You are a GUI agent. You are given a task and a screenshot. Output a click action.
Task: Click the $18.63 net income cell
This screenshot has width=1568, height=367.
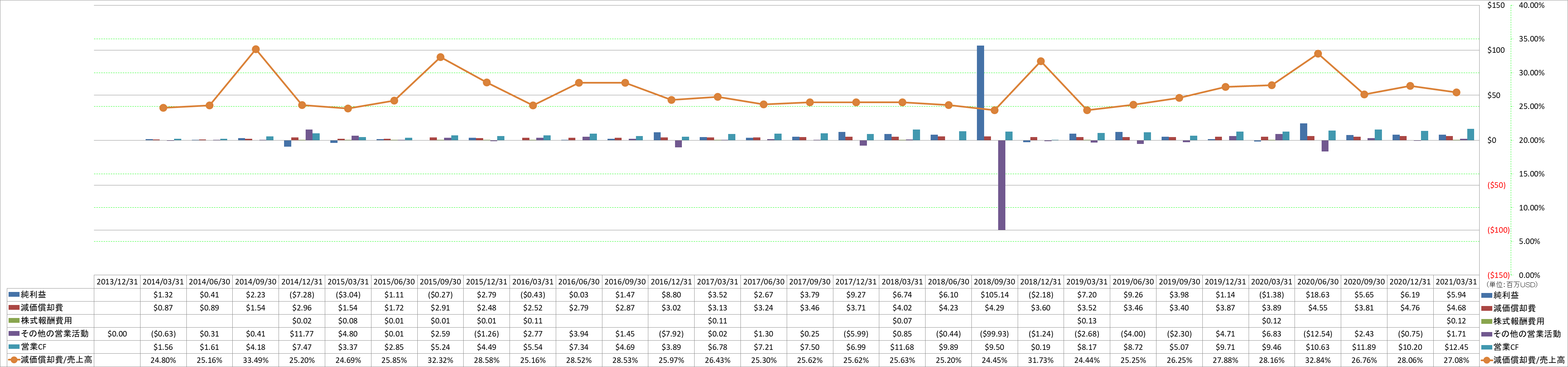coord(1318,295)
